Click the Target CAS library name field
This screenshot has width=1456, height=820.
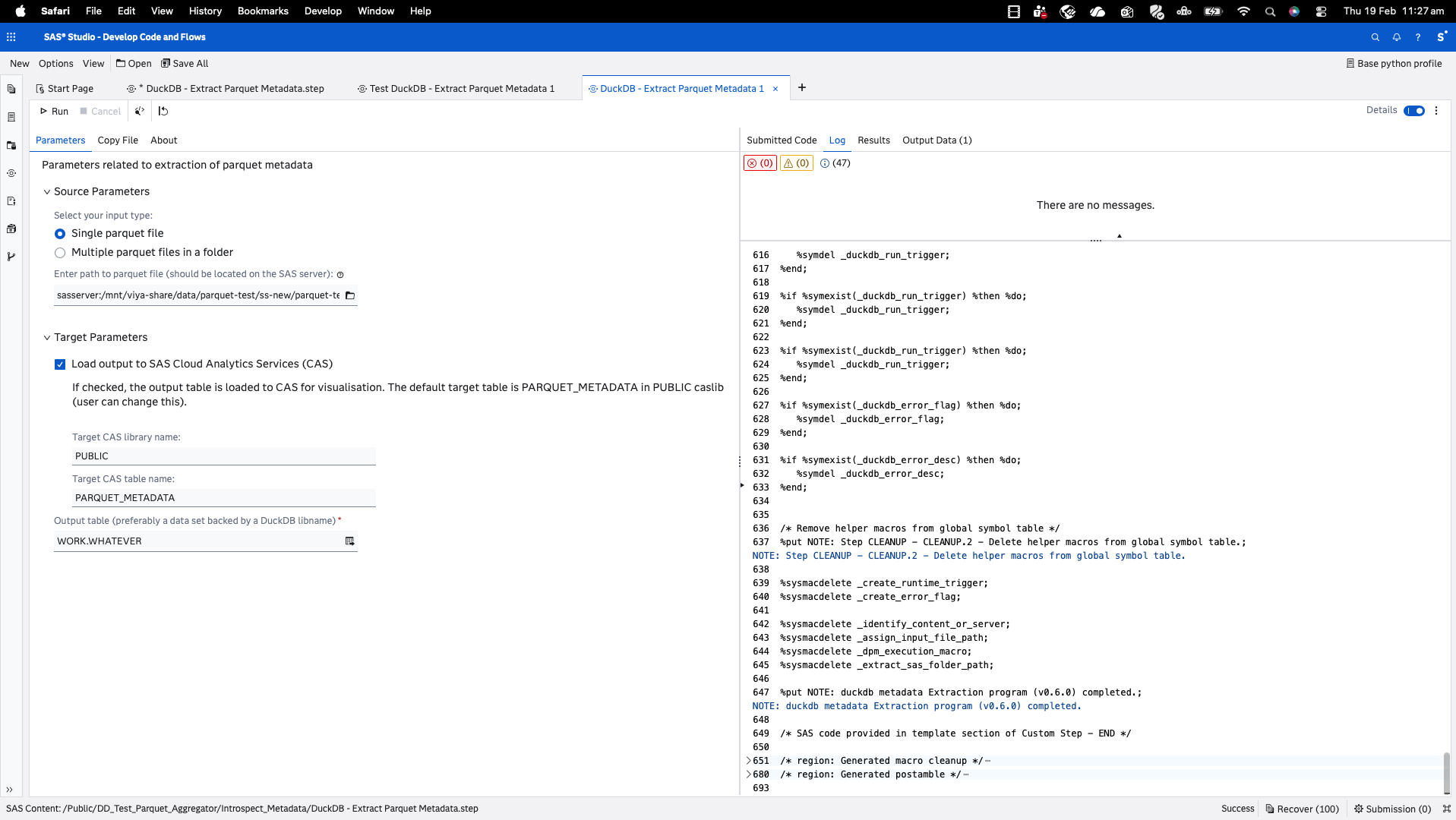[x=224, y=456]
